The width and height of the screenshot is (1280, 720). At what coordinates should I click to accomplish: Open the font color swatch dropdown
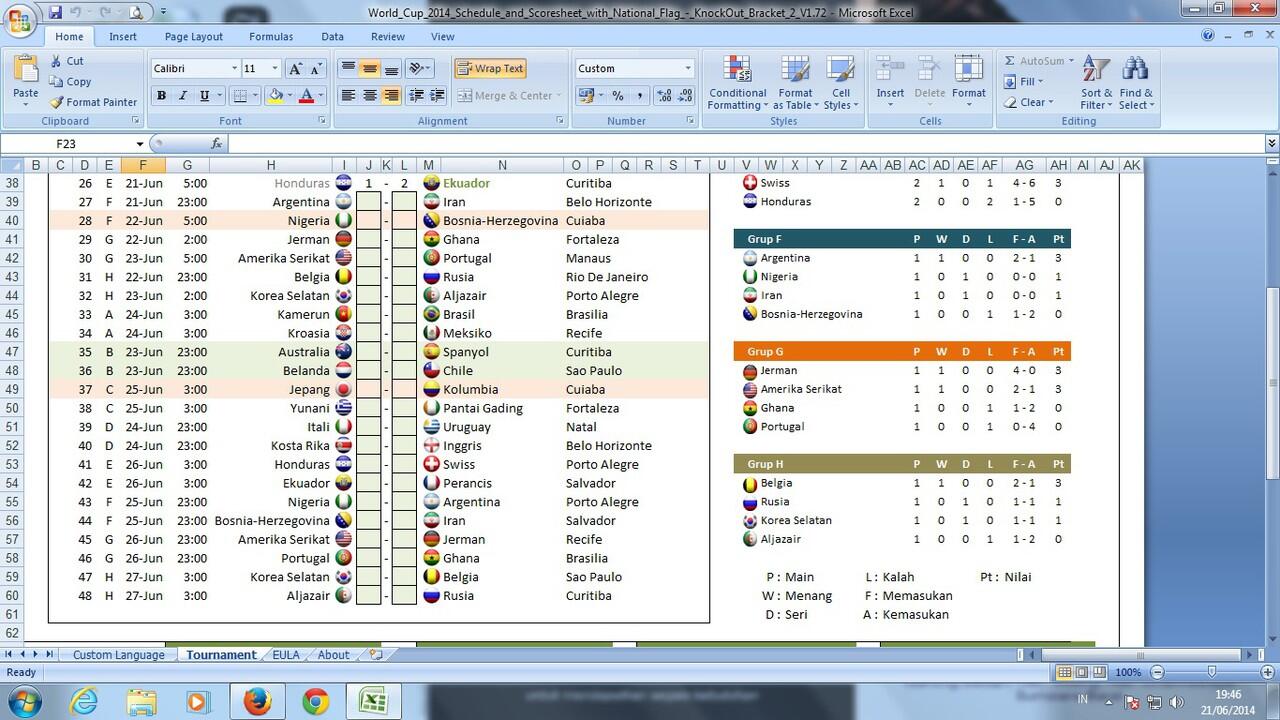tap(320, 96)
